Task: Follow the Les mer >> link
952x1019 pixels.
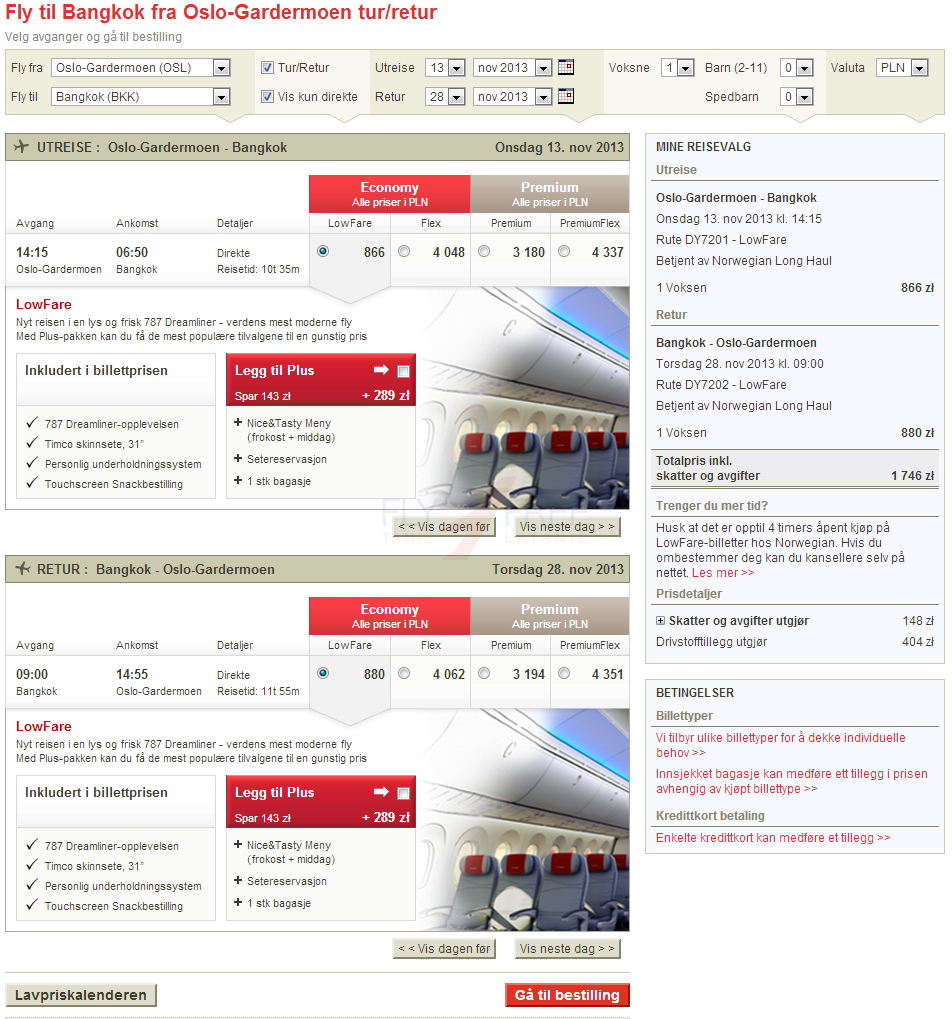Action: click(723, 573)
